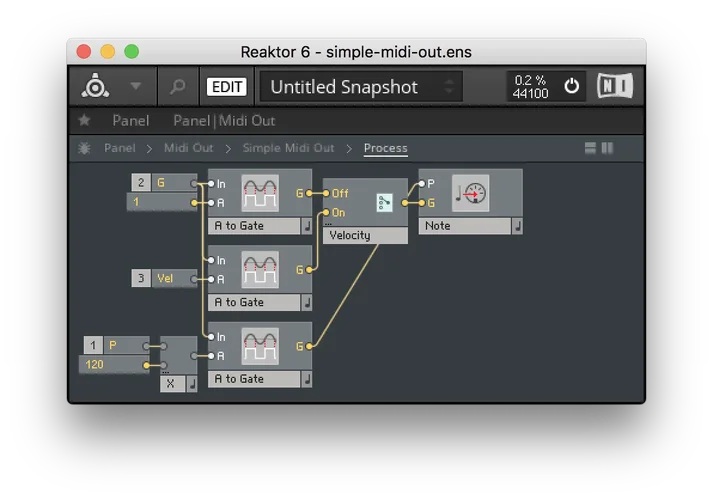Toggle EDIT mode button

click(x=226, y=86)
